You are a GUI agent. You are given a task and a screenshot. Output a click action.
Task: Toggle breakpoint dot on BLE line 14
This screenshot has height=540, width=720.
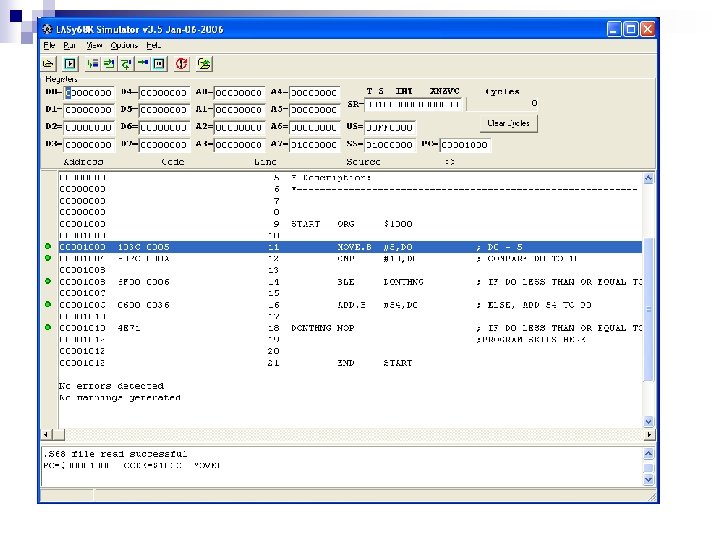(x=48, y=282)
